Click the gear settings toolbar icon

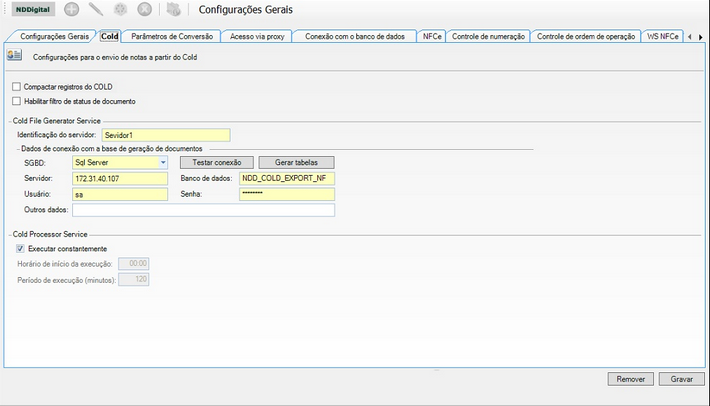120,10
